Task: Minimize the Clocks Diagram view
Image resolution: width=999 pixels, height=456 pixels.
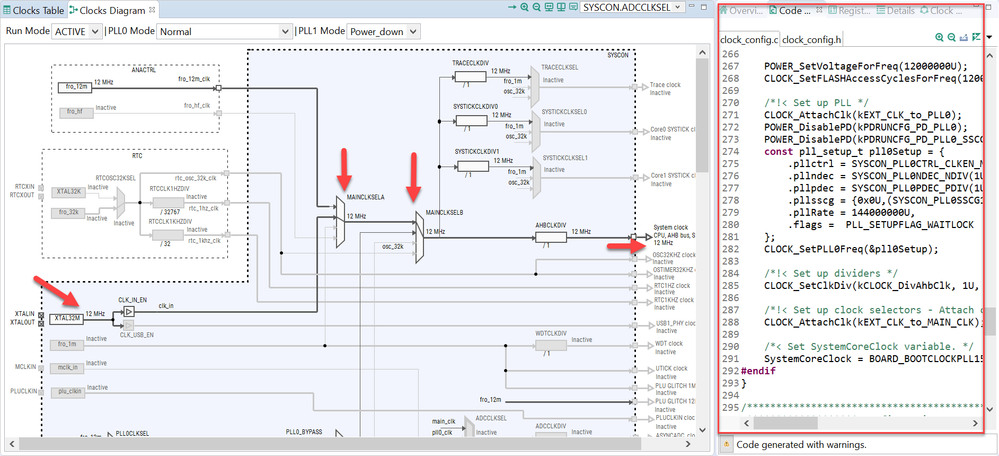Action: 693,7
